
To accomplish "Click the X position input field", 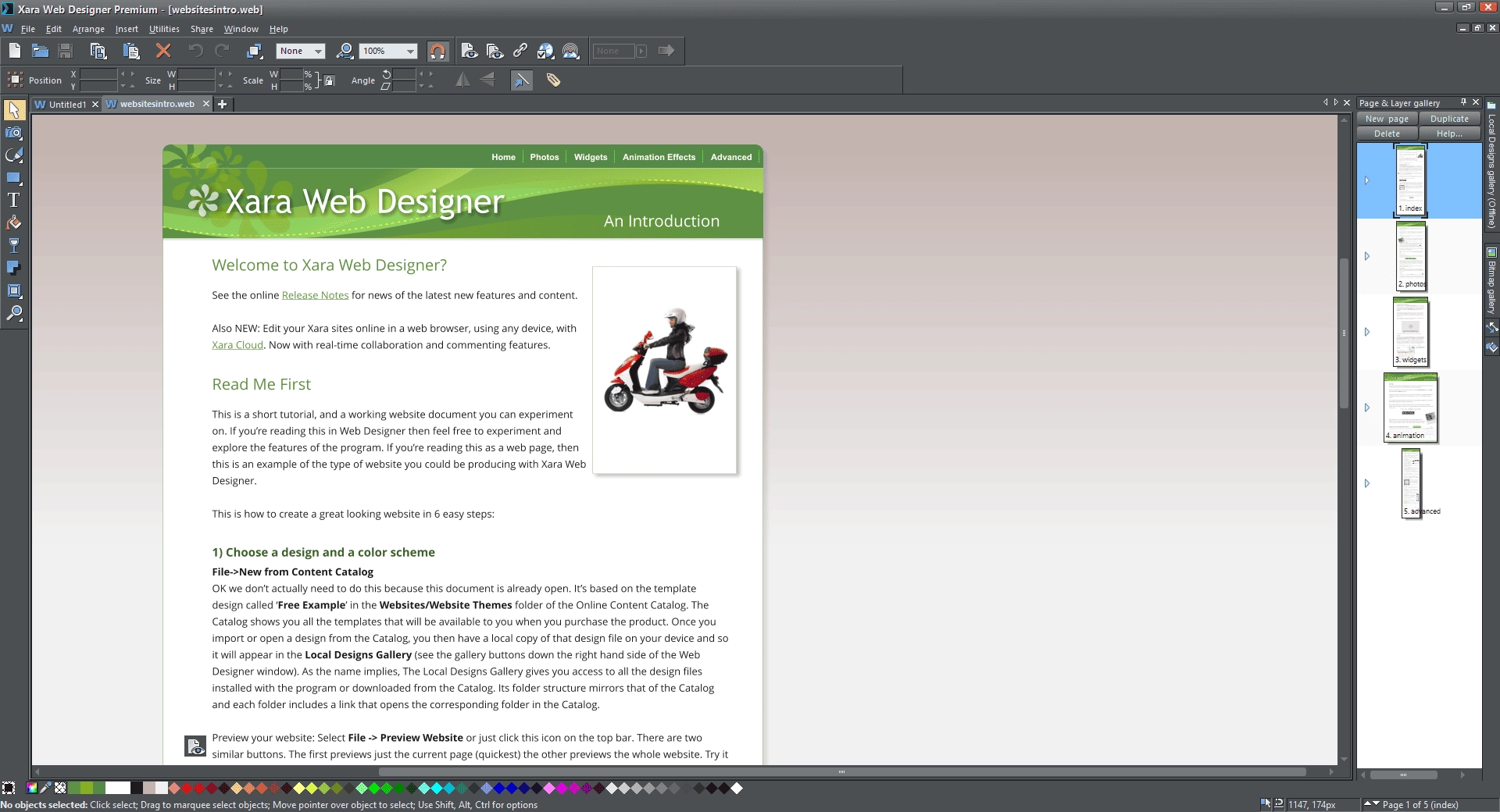I will (98, 74).
